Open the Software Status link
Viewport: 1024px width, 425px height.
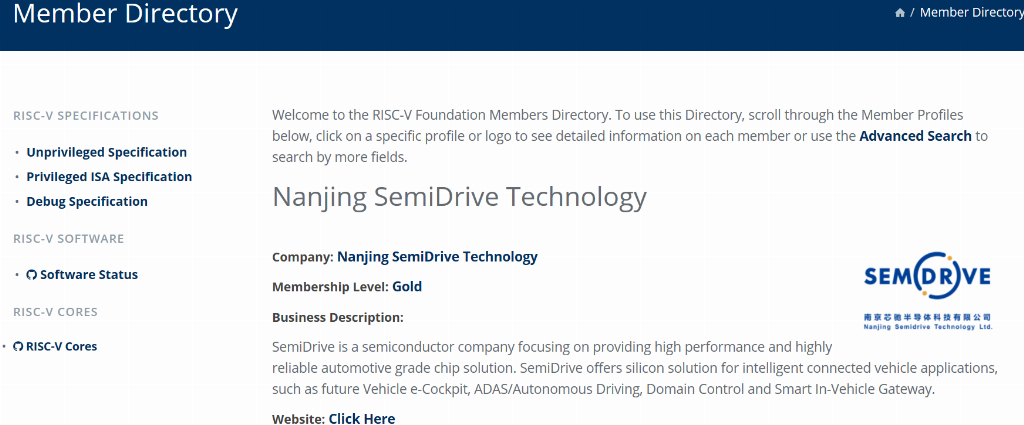click(x=89, y=275)
